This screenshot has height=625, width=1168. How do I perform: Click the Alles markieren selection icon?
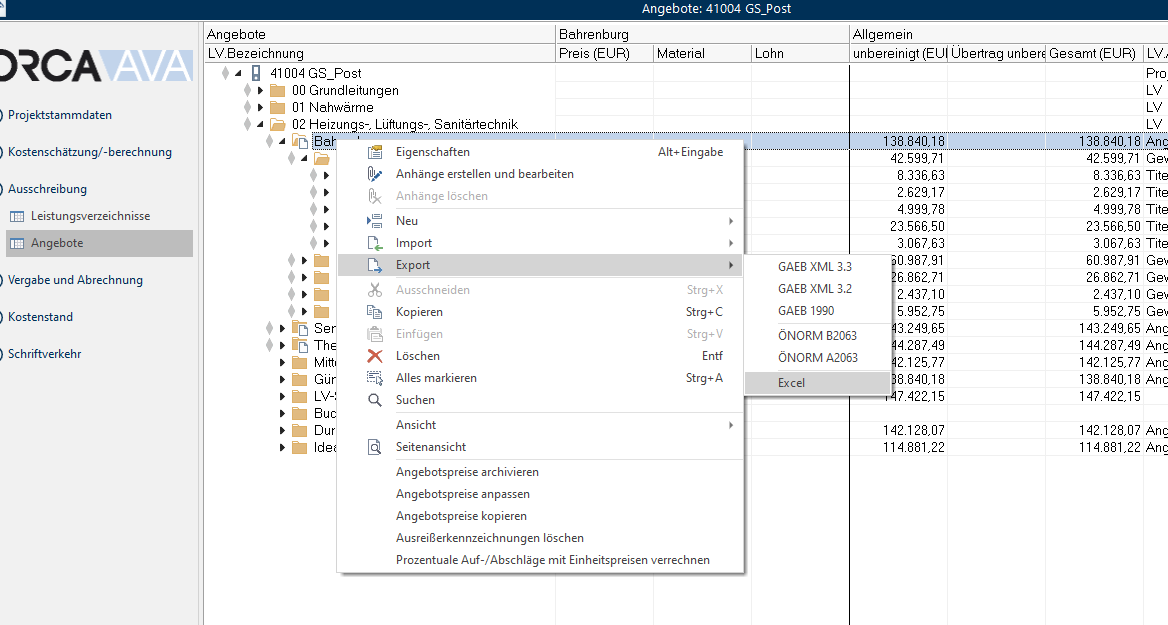click(x=375, y=378)
